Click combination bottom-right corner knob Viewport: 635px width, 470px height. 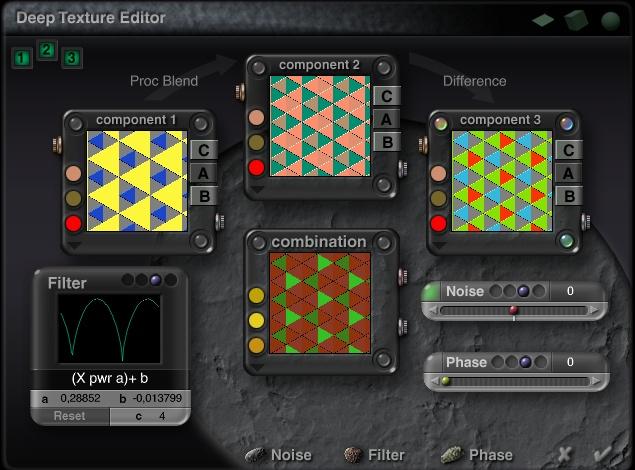click(x=384, y=359)
